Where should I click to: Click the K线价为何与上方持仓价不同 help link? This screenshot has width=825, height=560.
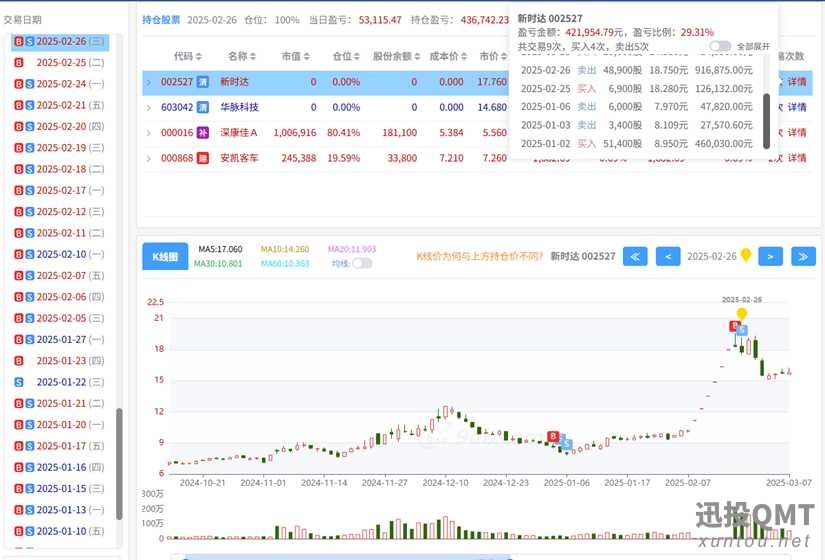coord(479,256)
